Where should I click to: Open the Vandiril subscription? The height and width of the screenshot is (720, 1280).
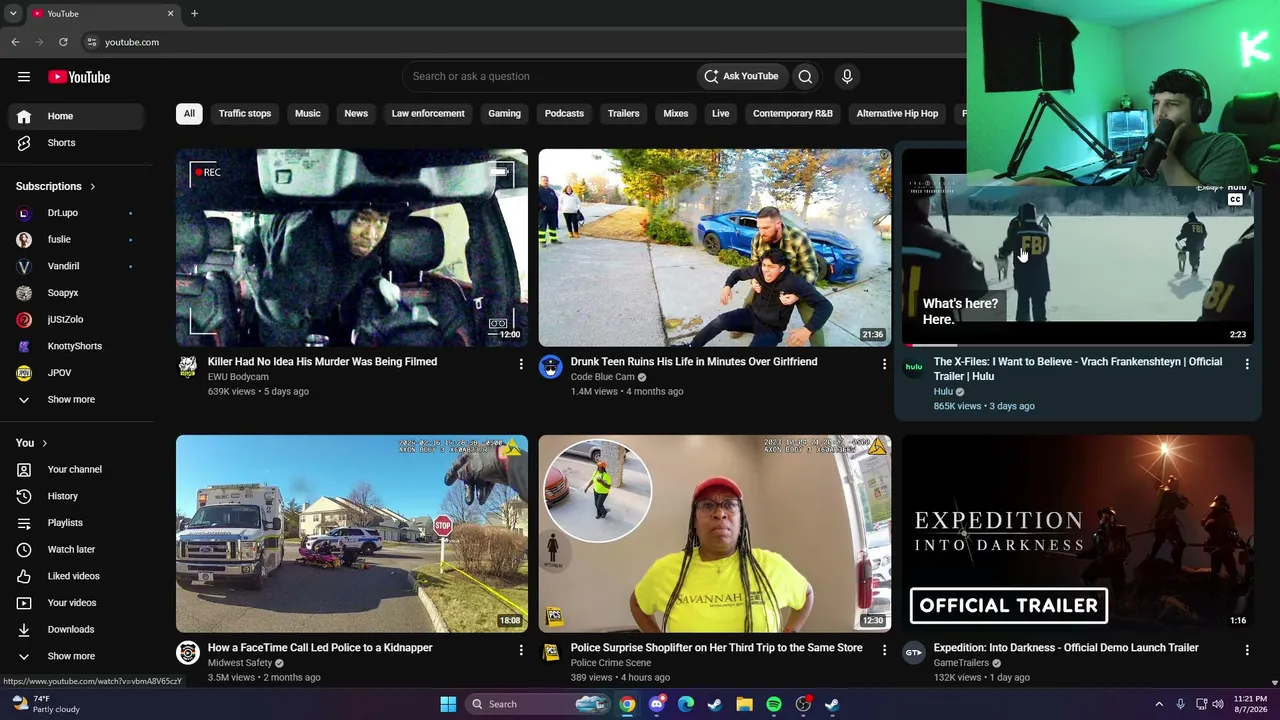[x=77, y=266]
